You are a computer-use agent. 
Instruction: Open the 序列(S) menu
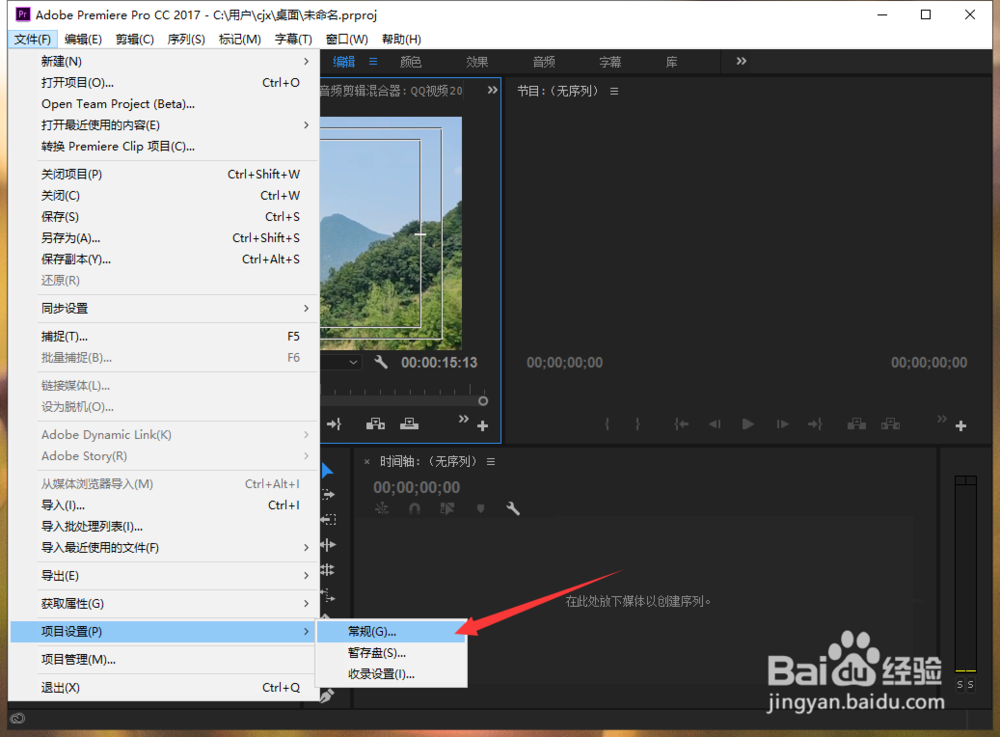coord(186,40)
